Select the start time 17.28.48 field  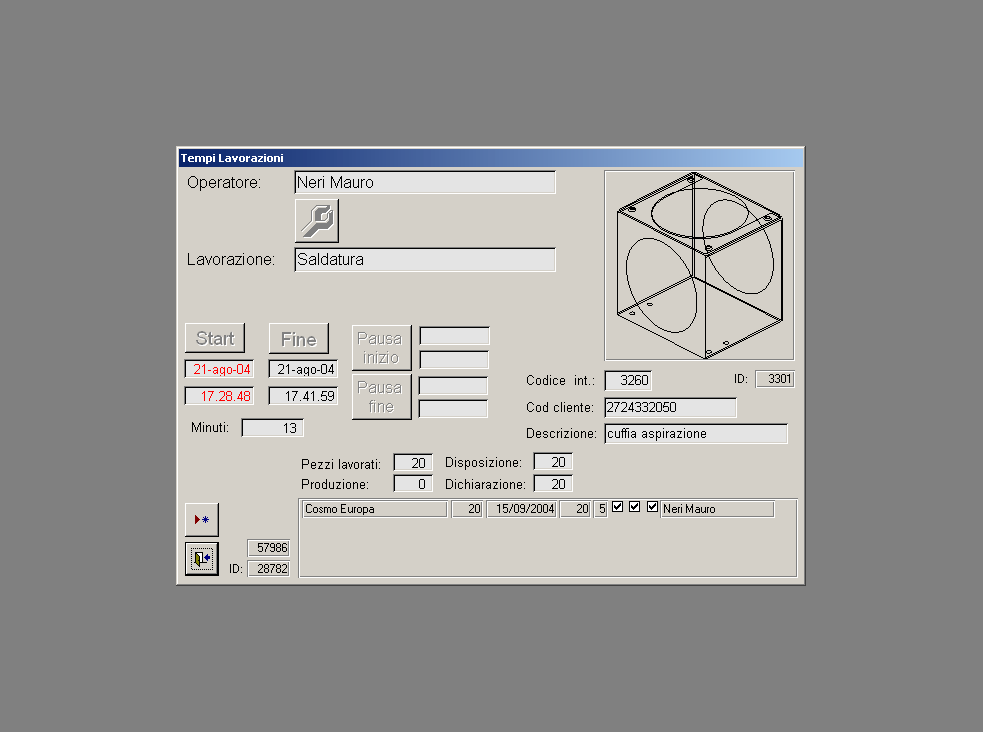219,396
